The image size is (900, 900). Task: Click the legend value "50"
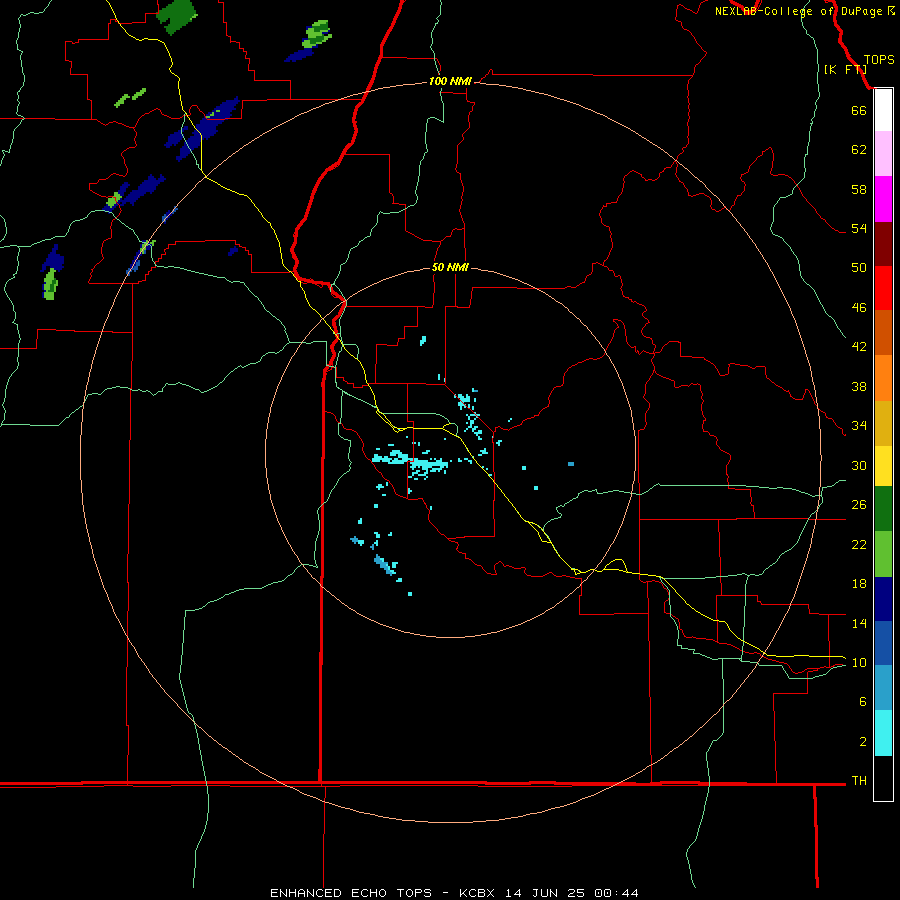859,267
